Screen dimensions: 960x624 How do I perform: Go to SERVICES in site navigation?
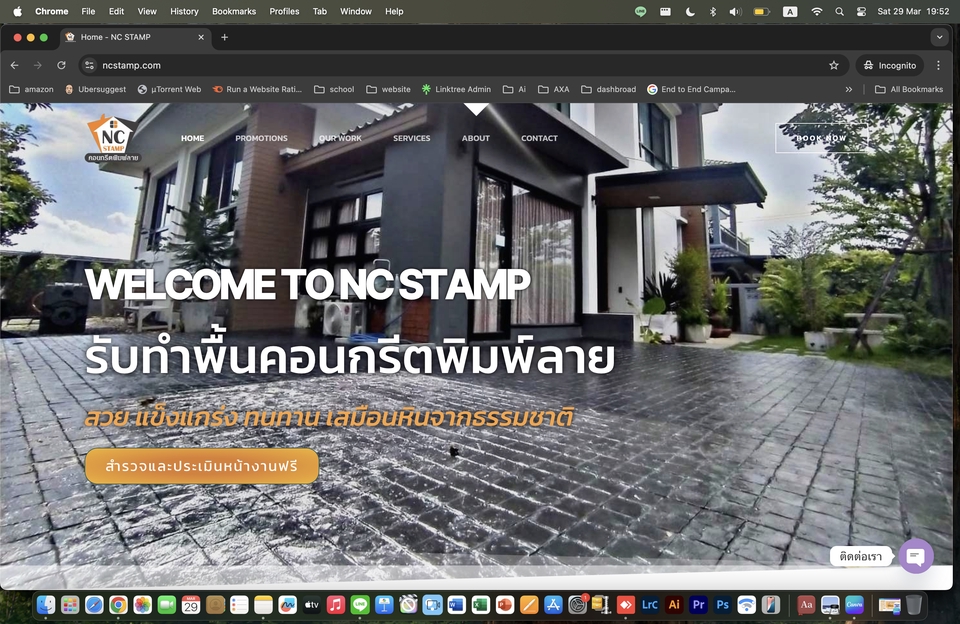[x=411, y=138]
